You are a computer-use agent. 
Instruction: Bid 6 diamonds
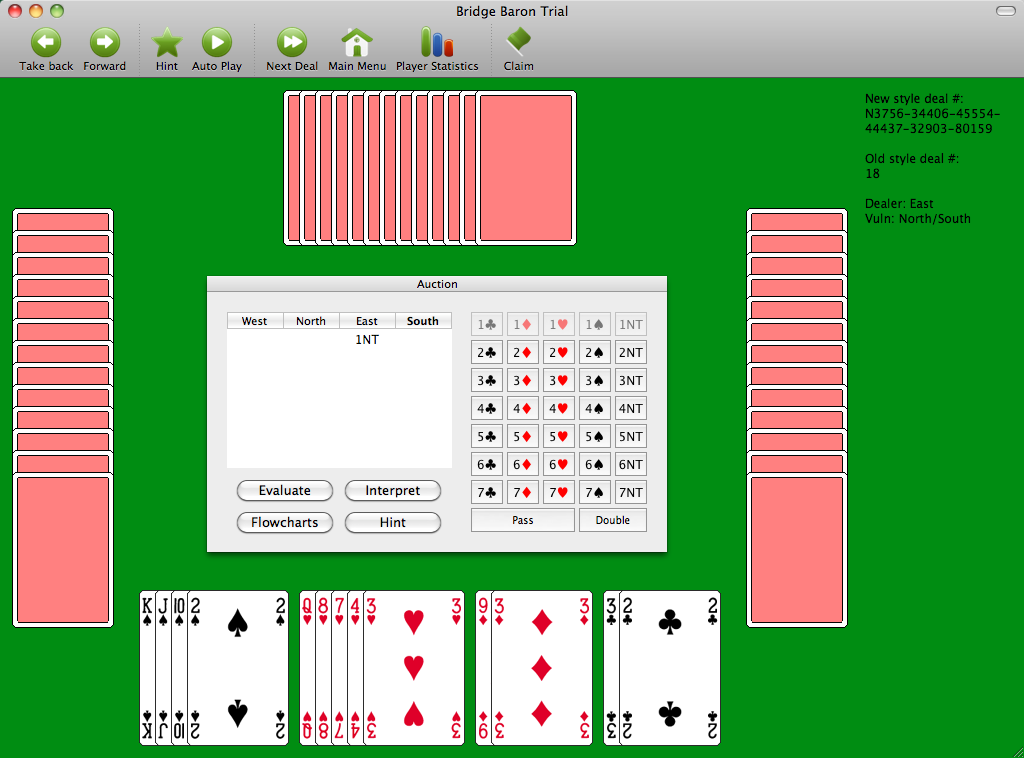pos(522,465)
